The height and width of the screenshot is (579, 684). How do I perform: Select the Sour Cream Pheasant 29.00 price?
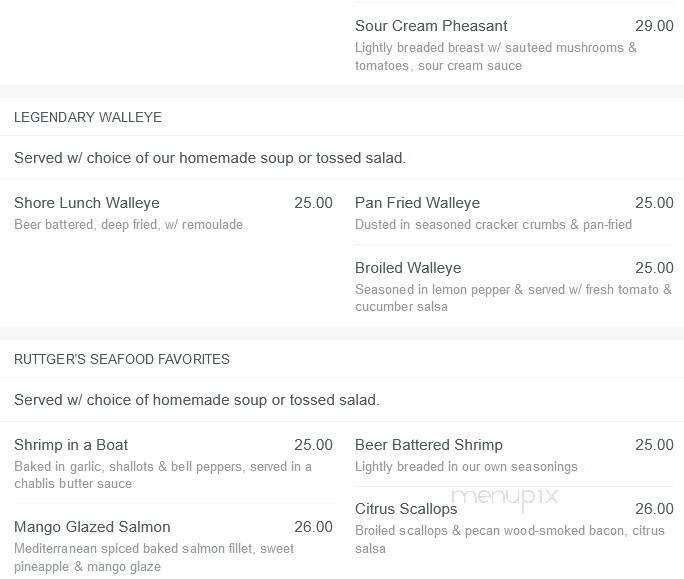(654, 26)
